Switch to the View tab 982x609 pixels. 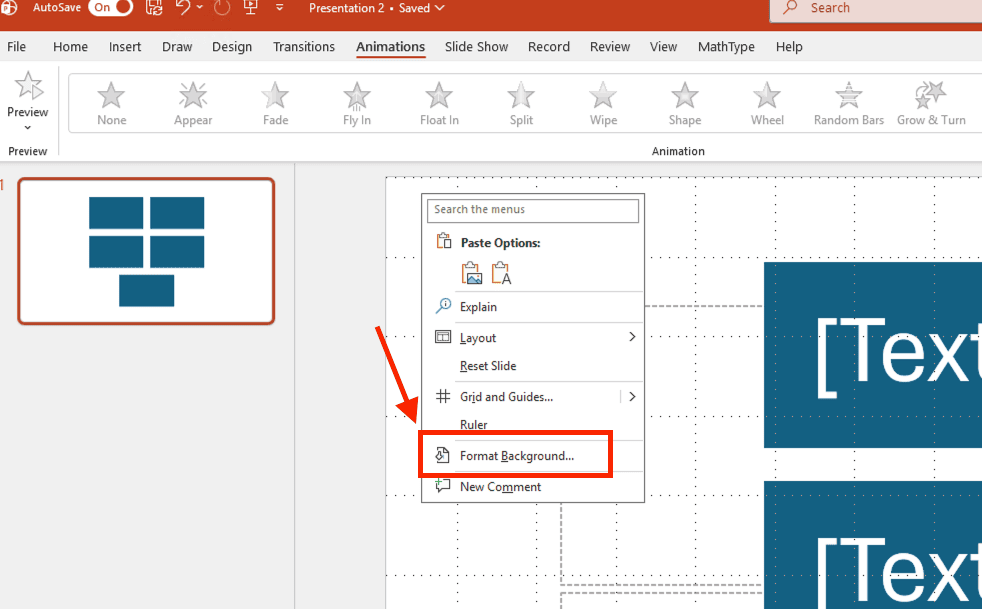tap(663, 47)
